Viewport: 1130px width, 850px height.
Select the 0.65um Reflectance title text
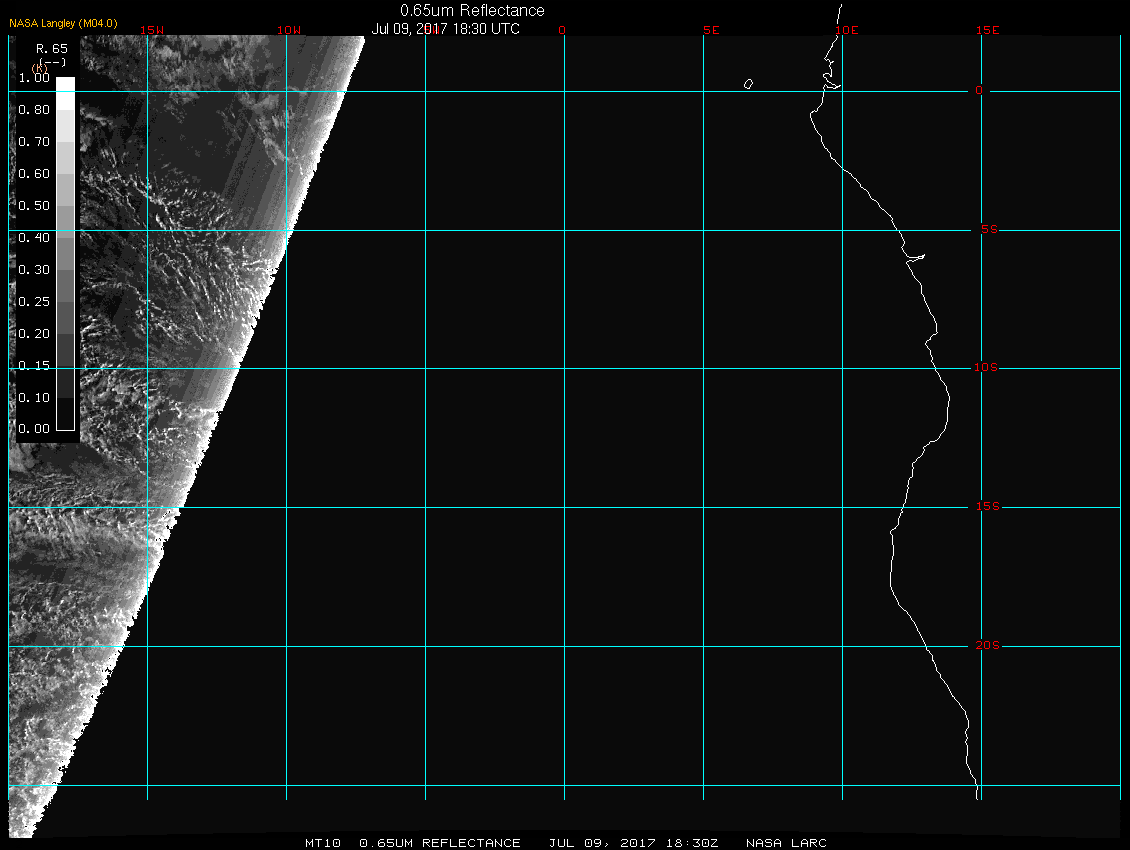(x=472, y=10)
